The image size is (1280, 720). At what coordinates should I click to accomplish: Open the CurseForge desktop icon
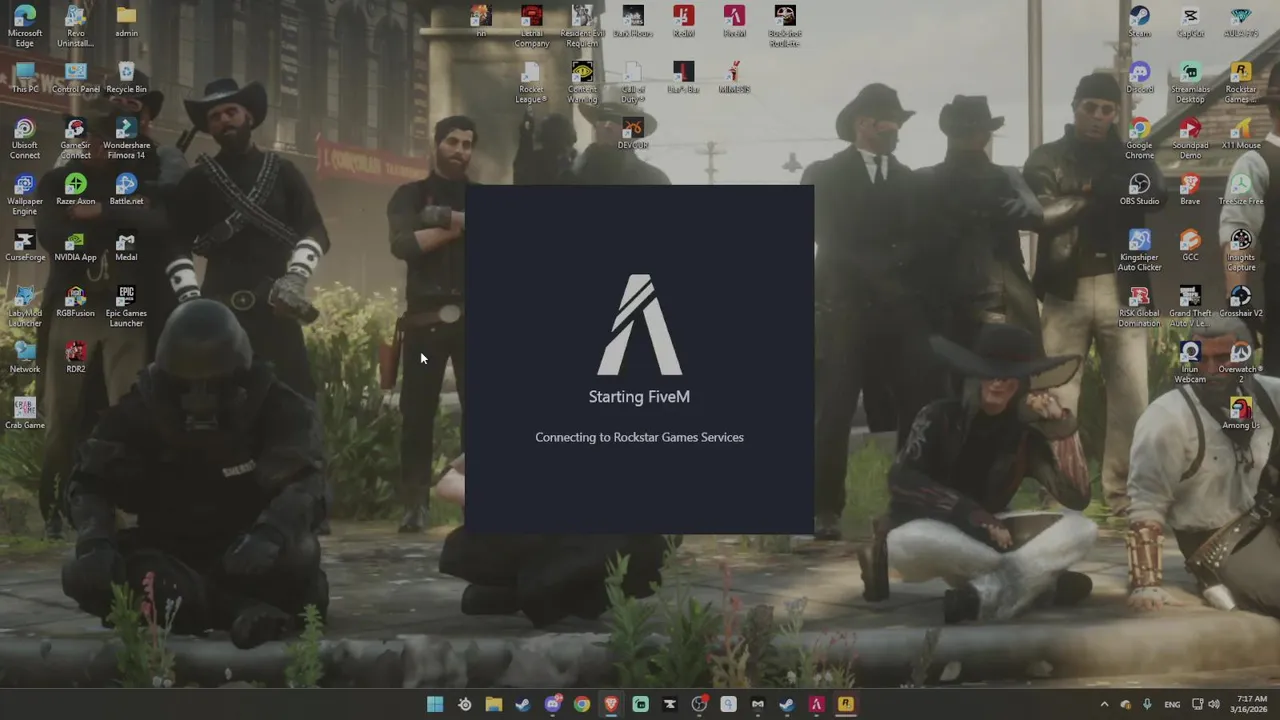tap(25, 246)
